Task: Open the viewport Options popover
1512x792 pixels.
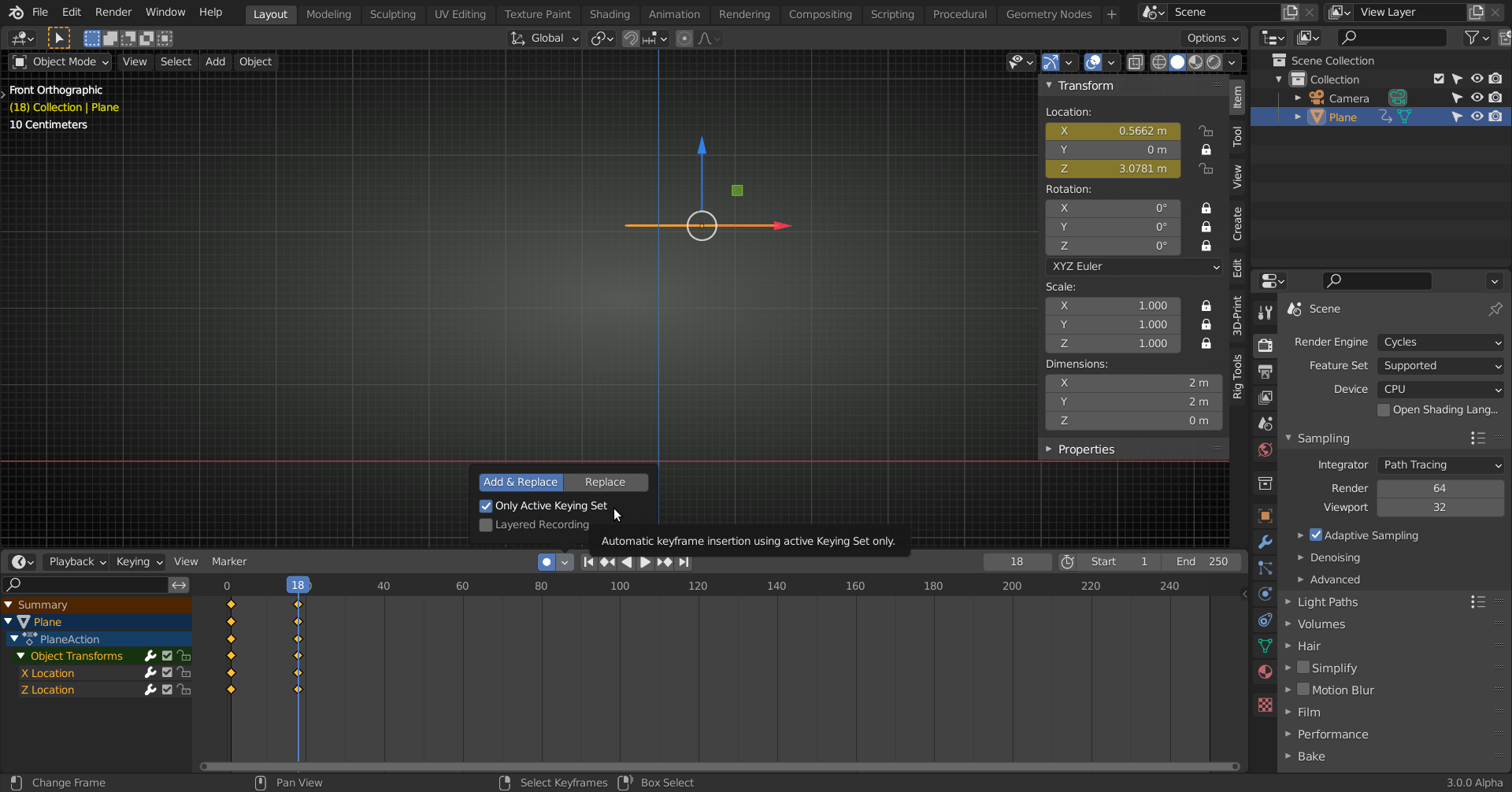Action: 1211,39
